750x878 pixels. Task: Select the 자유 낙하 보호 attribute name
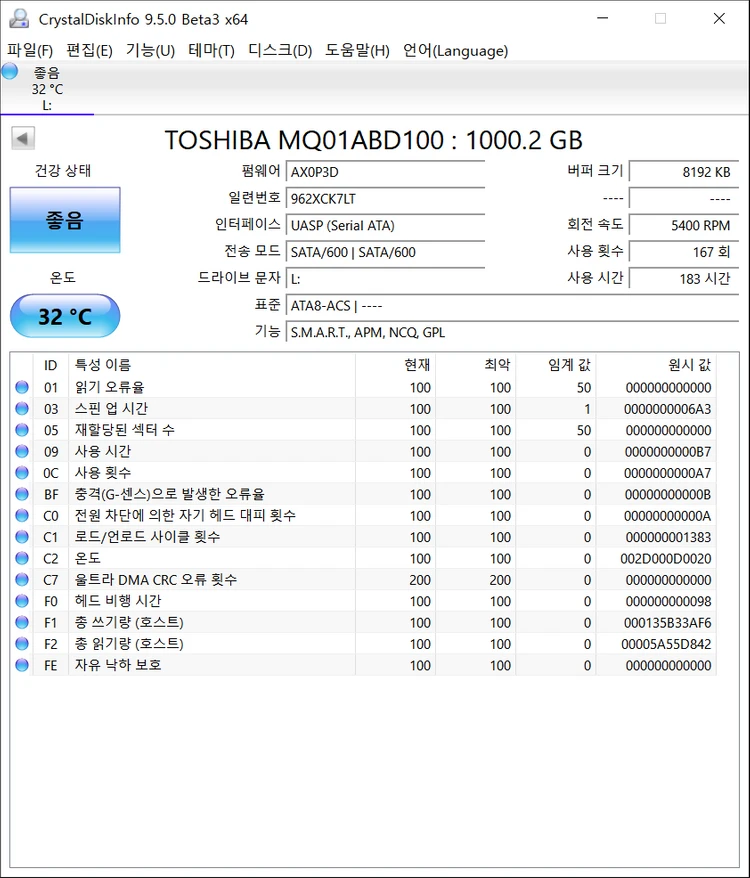[x=118, y=665]
